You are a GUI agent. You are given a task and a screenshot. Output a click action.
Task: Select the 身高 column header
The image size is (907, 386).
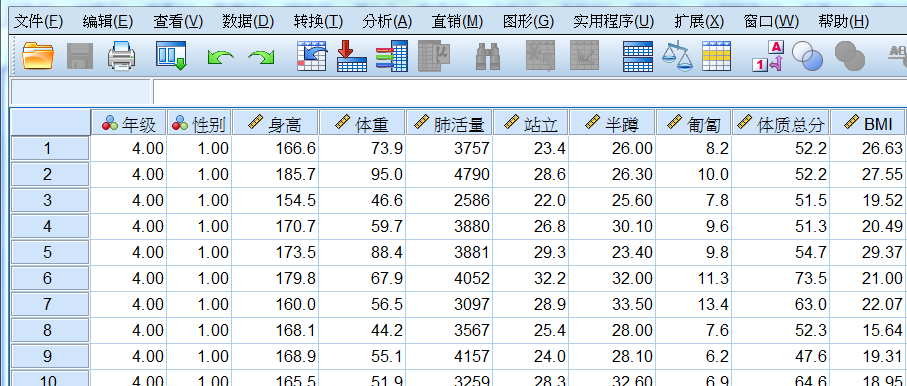click(275, 123)
